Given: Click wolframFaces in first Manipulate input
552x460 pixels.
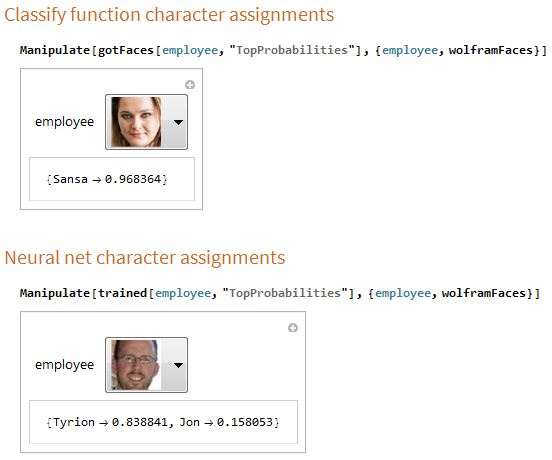Looking at the screenshot, I should (491, 50).
